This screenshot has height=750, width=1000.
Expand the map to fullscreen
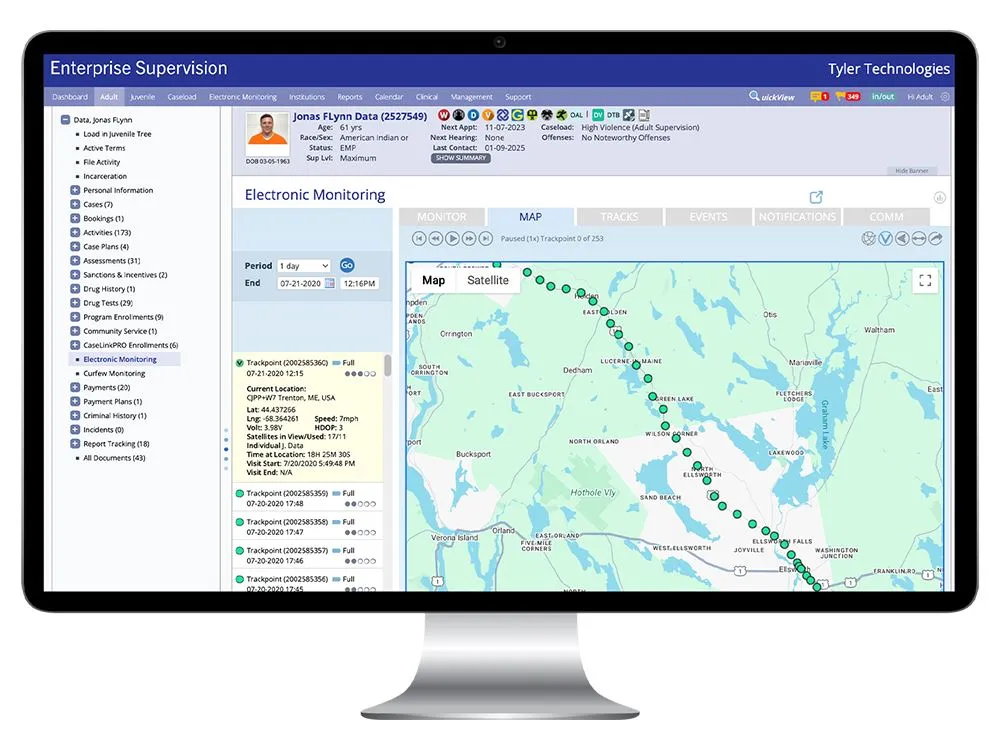point(925,281)
